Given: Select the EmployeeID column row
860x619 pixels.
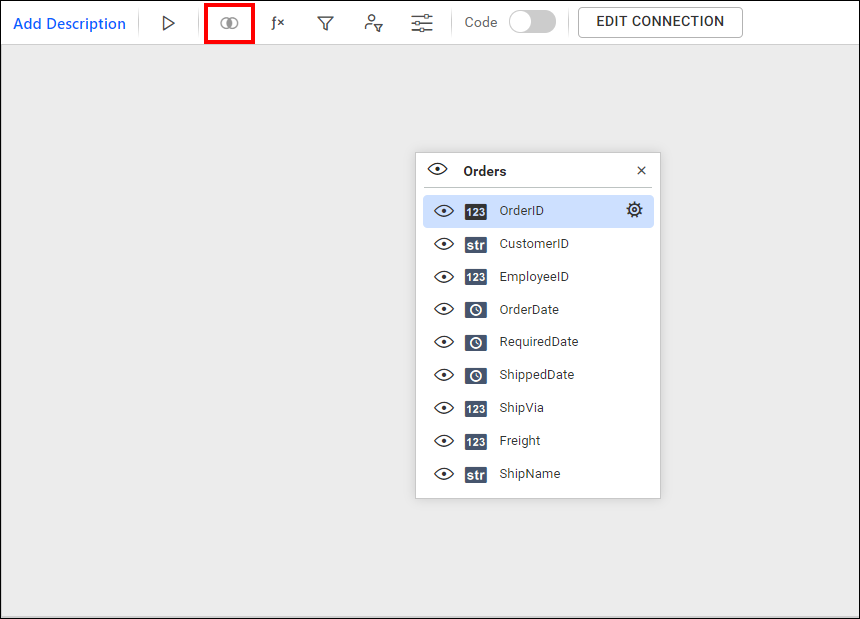Looking at the screenshot, I should click(534, 277).
